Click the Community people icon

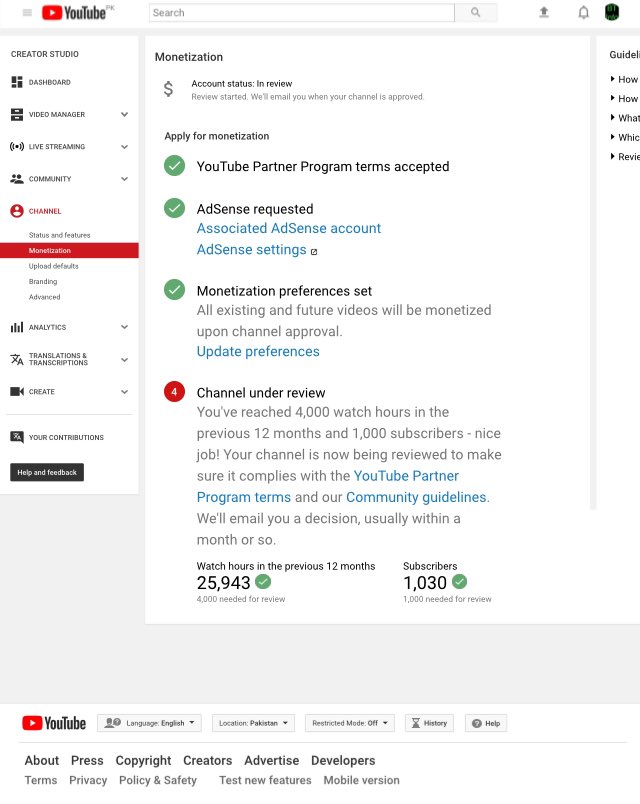coord(17,179)
